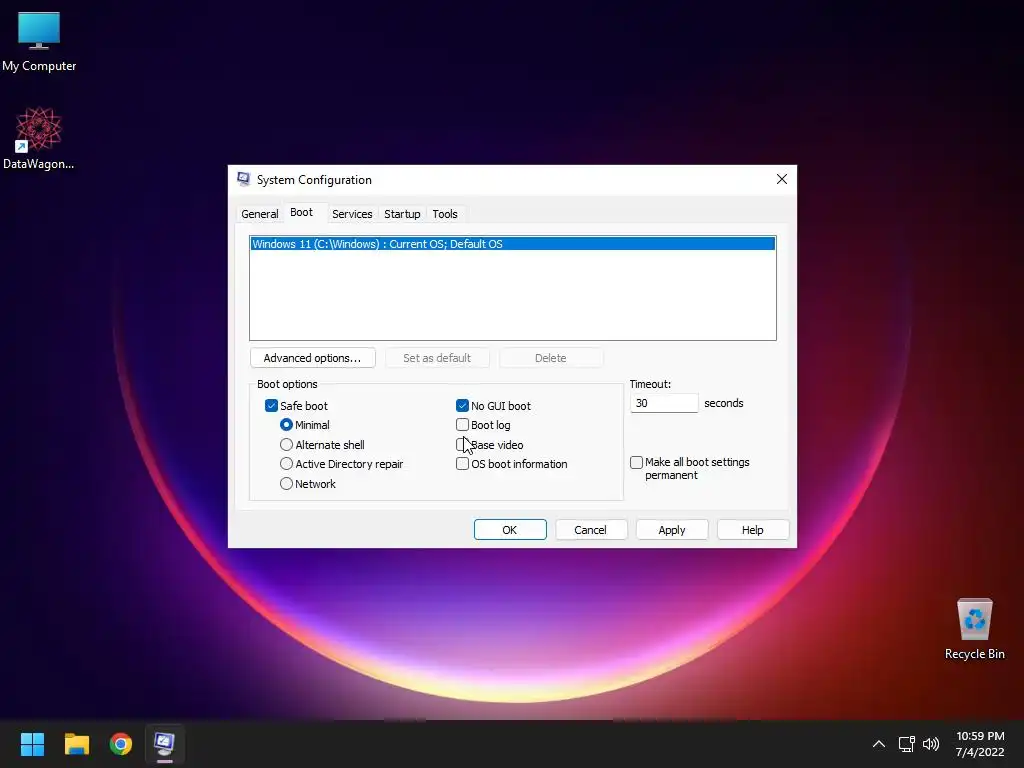Open Advanced options for boot
Screen dimensions: 1024x768
click(x=312, y=358)
